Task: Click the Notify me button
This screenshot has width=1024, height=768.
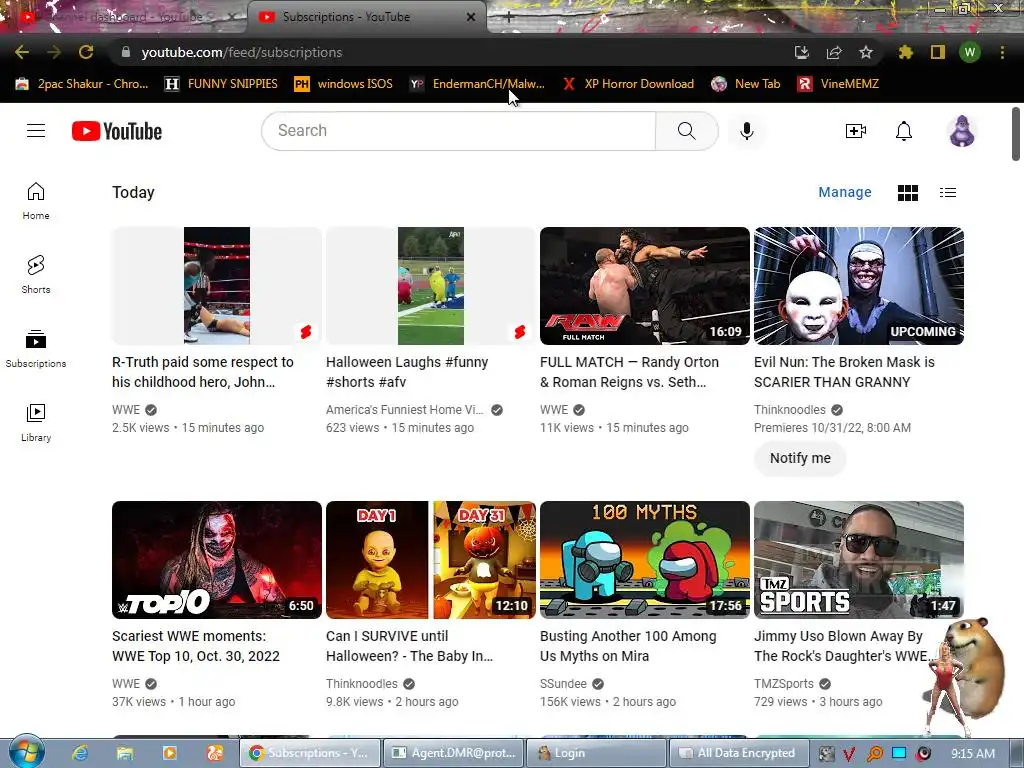Action: click(800, 458)
